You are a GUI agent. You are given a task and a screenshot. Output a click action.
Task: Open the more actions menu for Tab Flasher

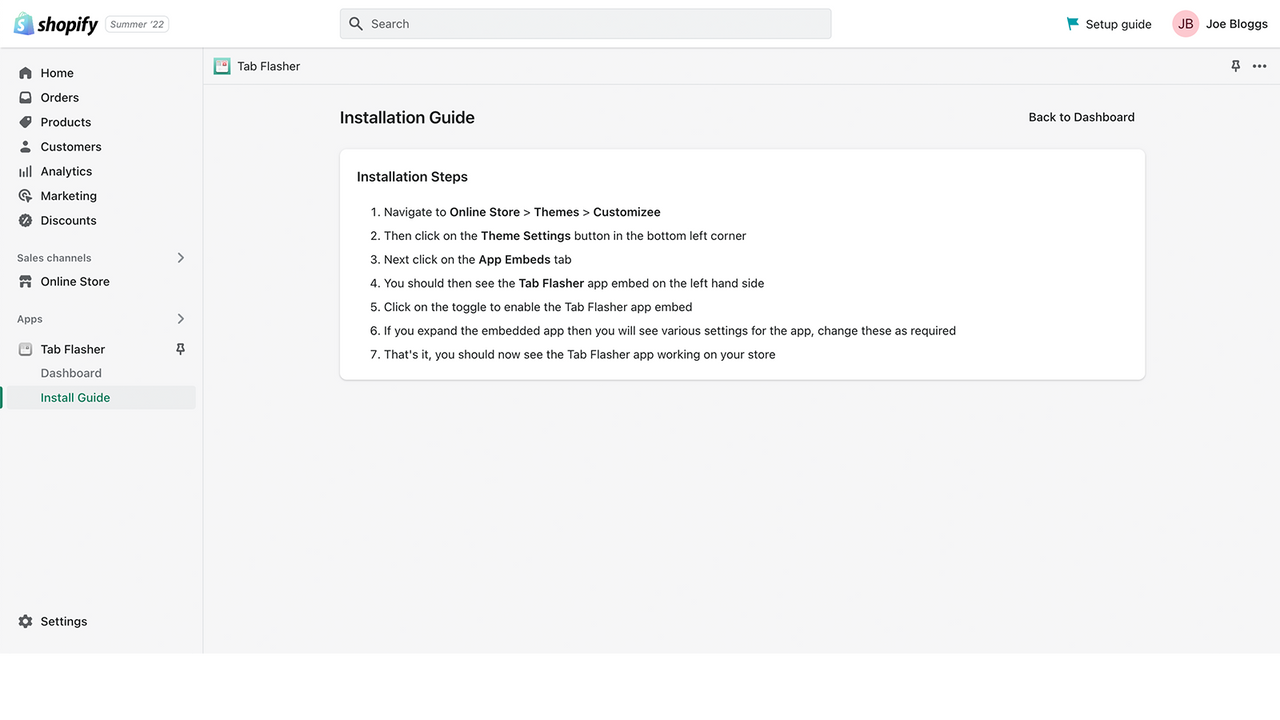(1259, 66)
